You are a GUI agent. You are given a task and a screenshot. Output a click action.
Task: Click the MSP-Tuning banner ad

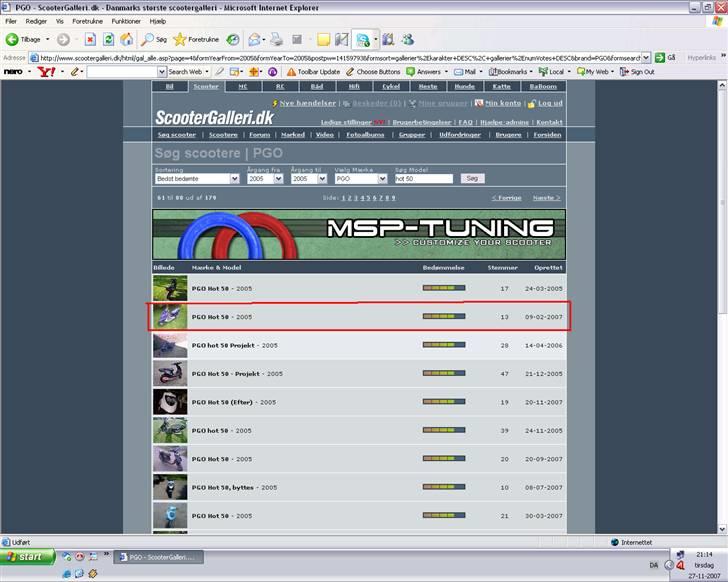pos(359,234)
